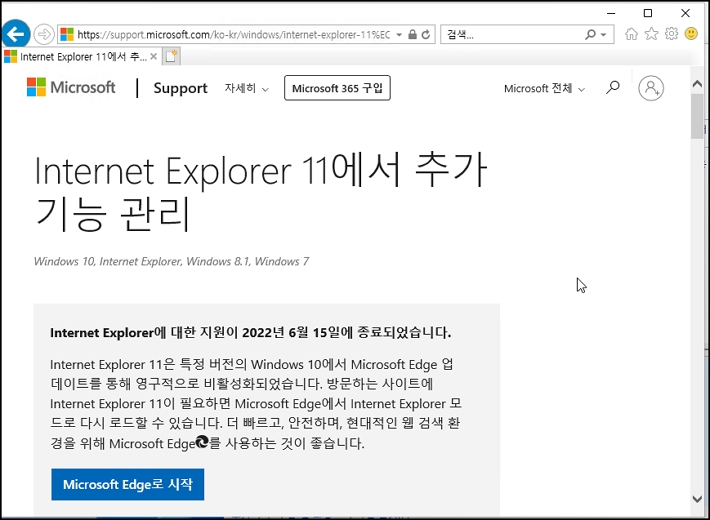
Task: Expand the search provider dropdown arrow
Action: (604, 35)
